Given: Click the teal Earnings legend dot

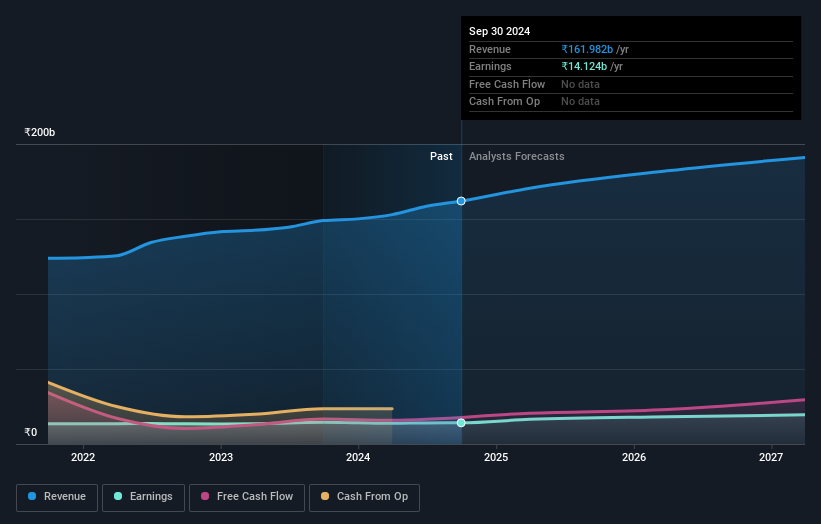Looking at the screenshot, I should pyautogui.click(x=118, y=496).
